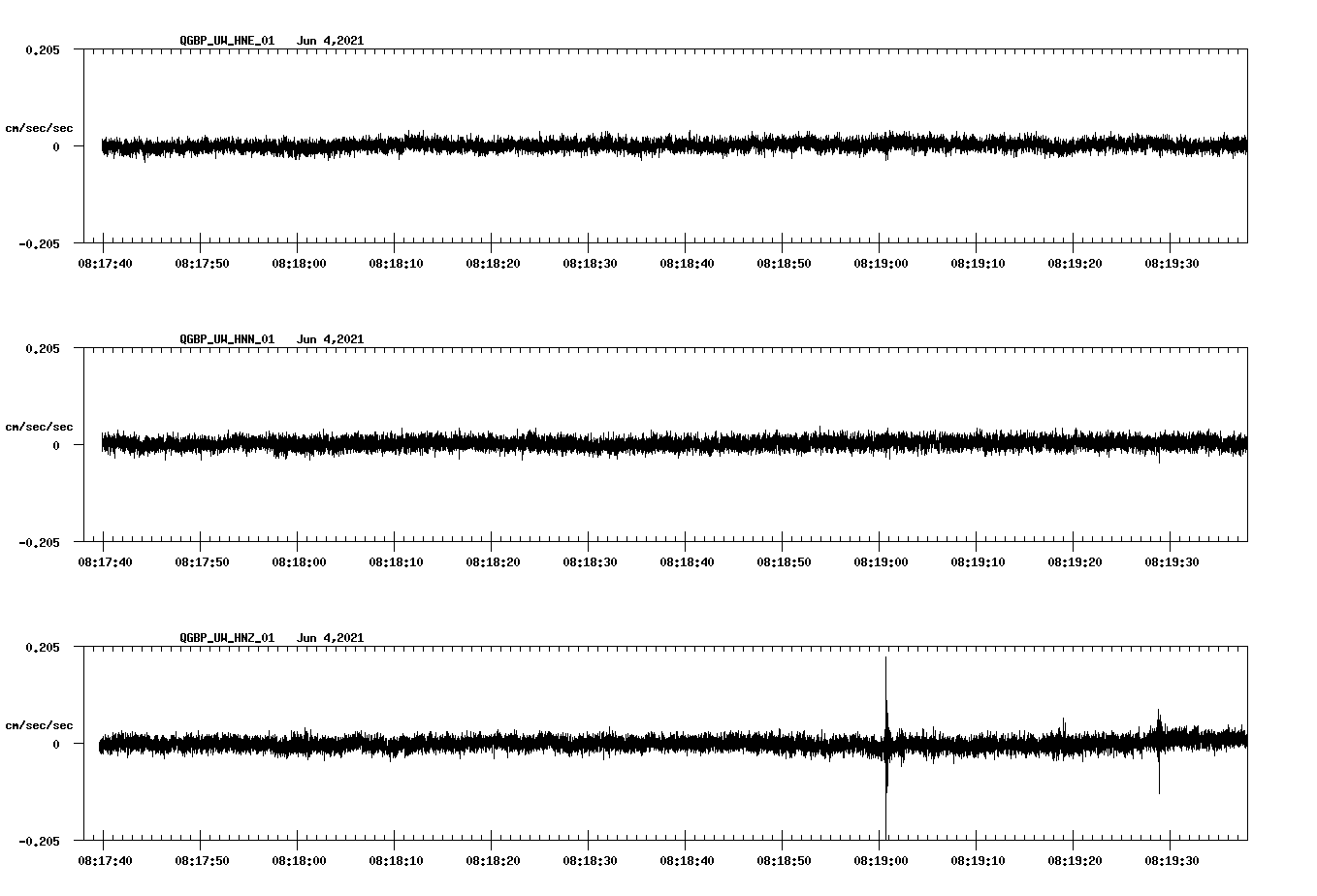Click the 08:19:10 time label under HNN plot
1317x896 pixels.
[979, 562]
